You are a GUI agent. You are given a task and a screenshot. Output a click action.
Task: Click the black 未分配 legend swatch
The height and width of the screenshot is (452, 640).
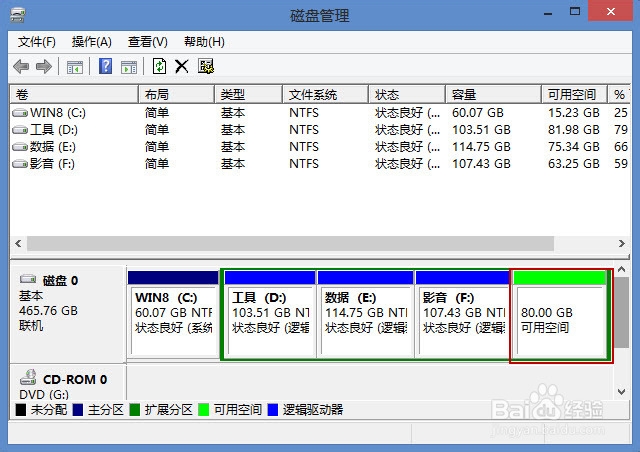(20, 410)
